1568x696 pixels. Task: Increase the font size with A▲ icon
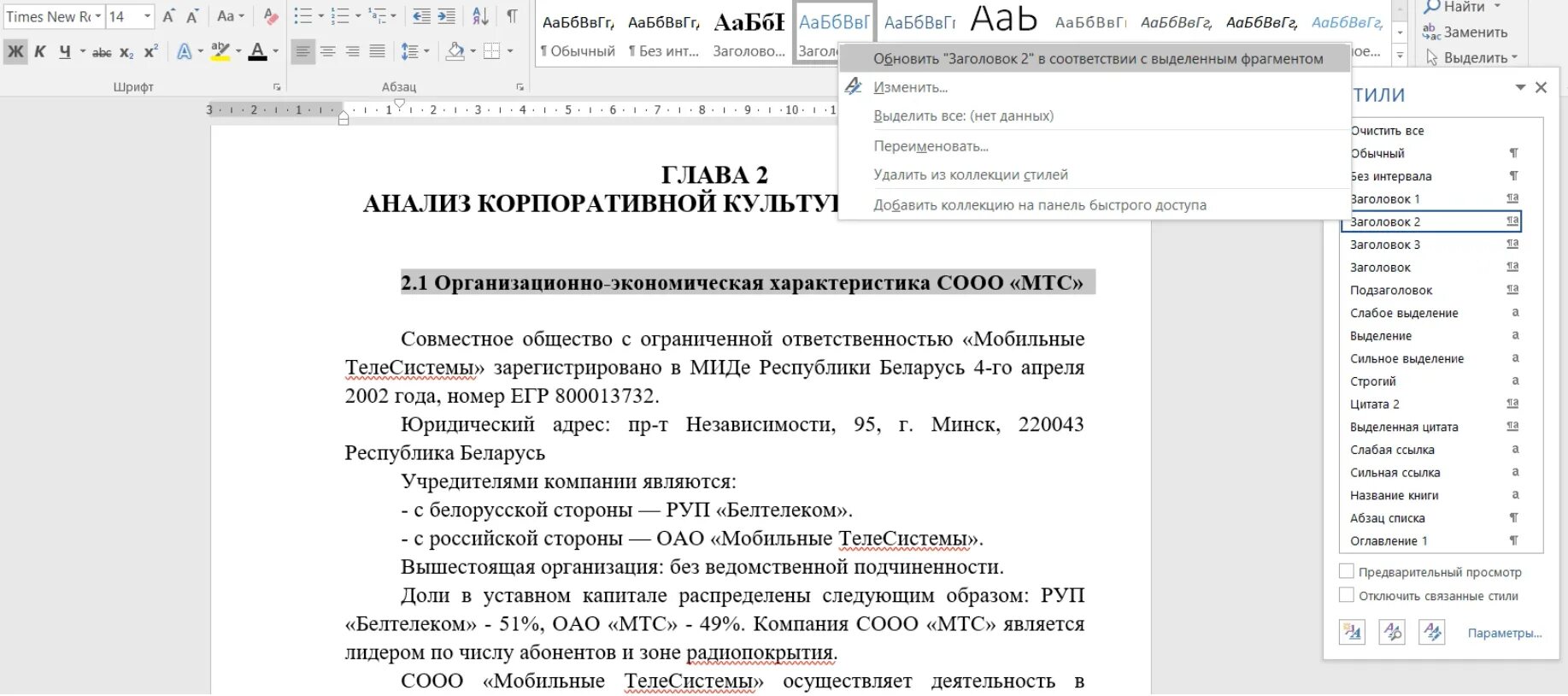[169, 16]
